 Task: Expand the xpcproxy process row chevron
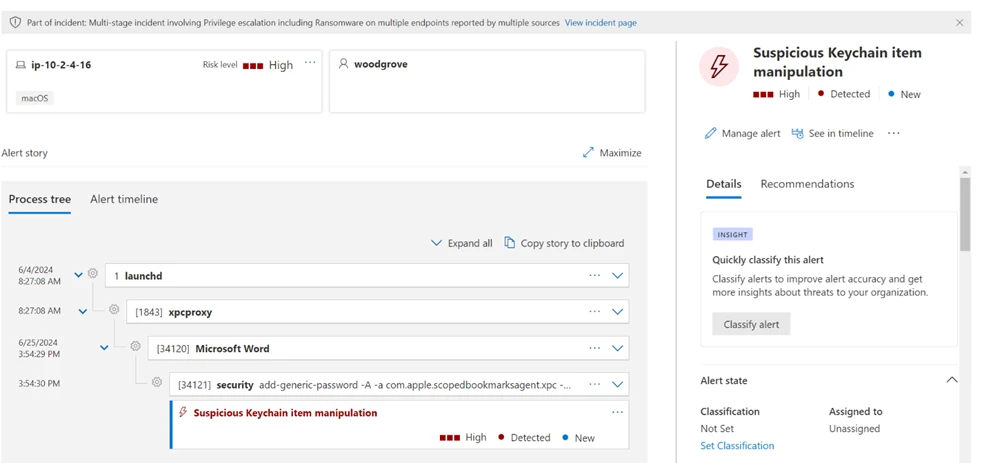pyautogui.click(x=617, y=312)
